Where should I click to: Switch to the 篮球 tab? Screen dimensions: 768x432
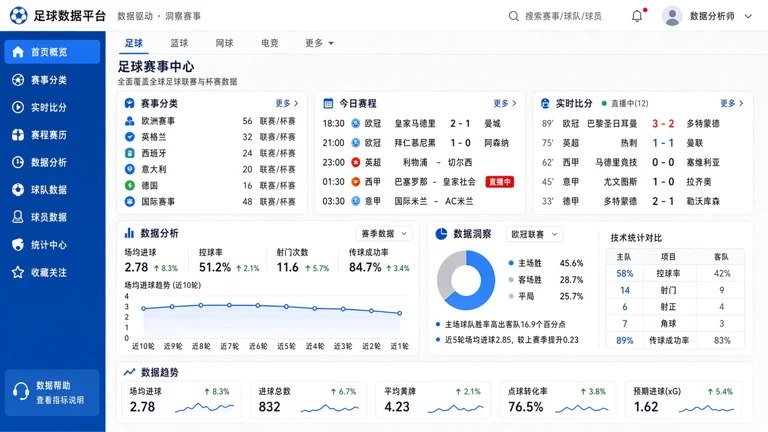tap(179, 43)
